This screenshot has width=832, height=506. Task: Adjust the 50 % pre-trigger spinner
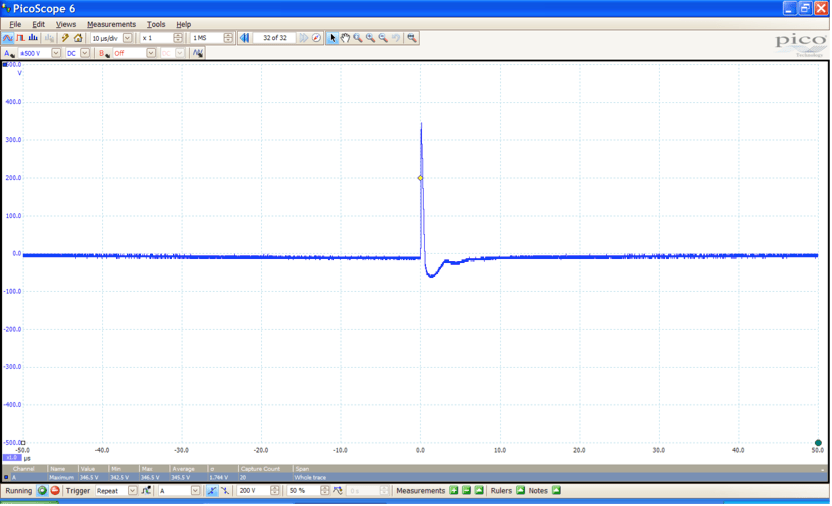click(x=324, y=491)
